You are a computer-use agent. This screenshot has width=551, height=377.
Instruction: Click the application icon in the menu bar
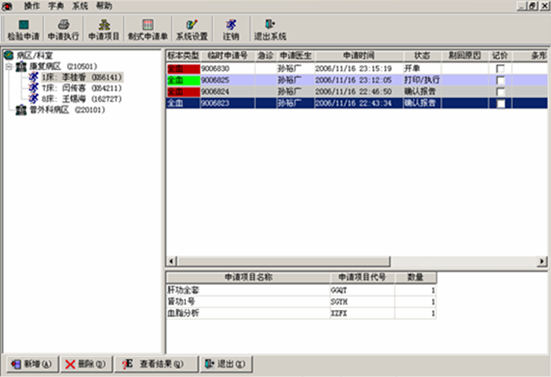[7, 6]
